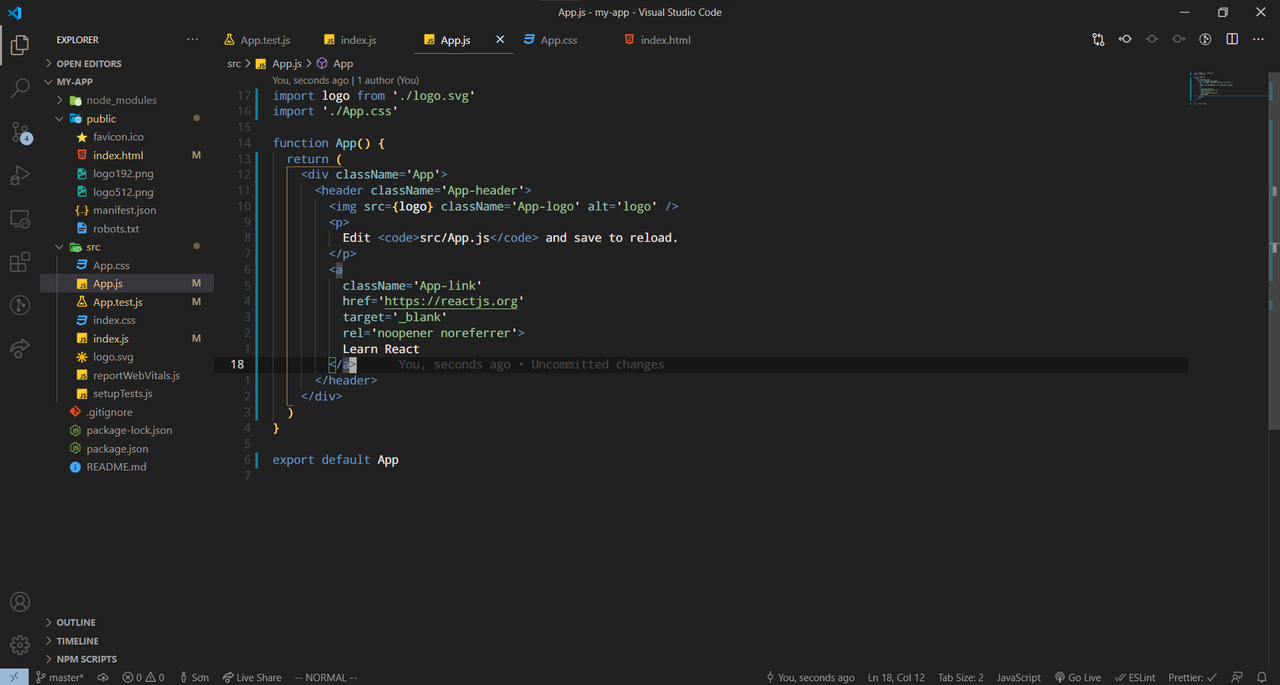Open changes with previous revision icon
1280x685 pixels.
pyautogui.click(x=1125, y=40)
